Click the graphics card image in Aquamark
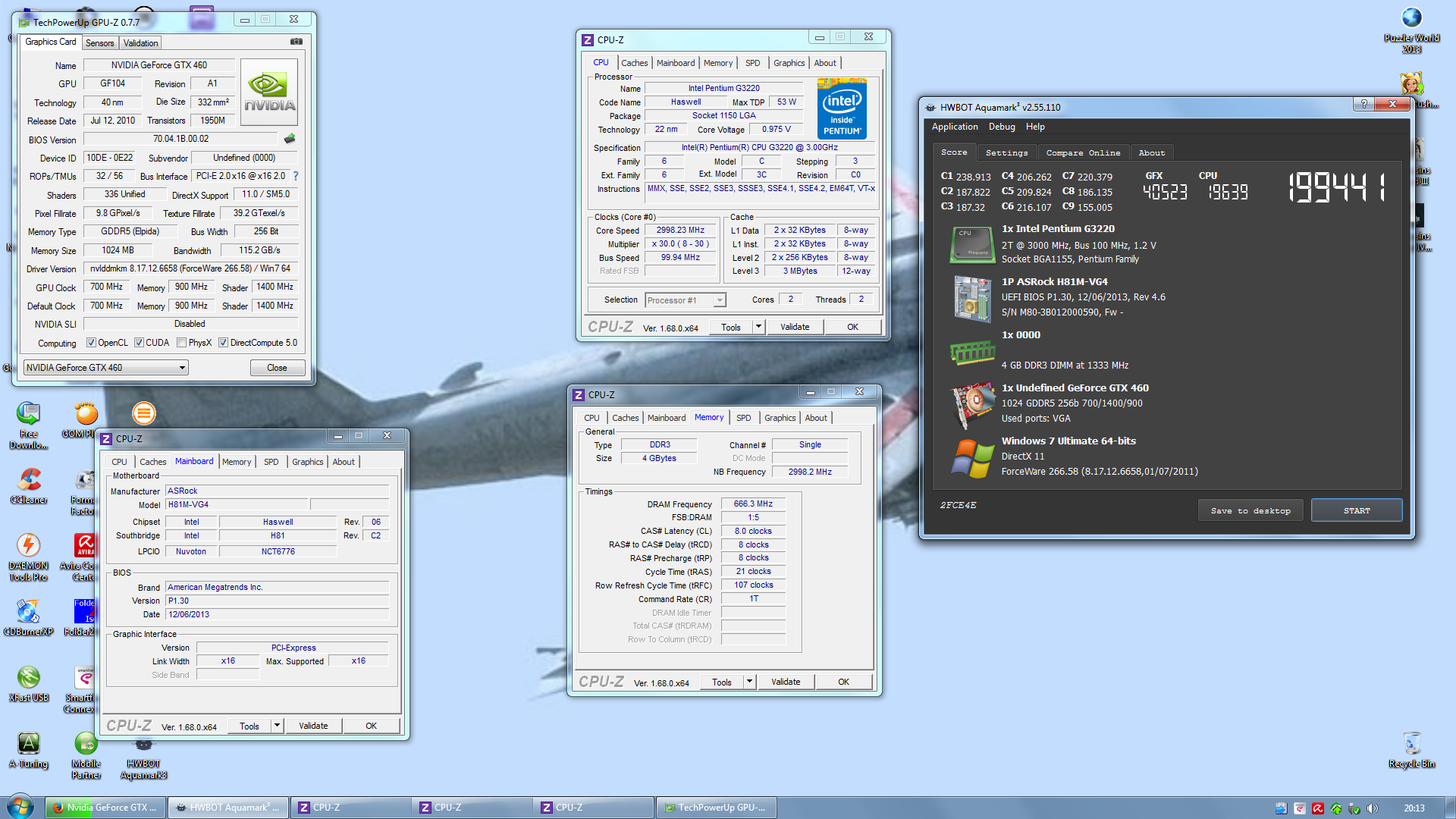Screen dimensions: 1456x819 972,405
